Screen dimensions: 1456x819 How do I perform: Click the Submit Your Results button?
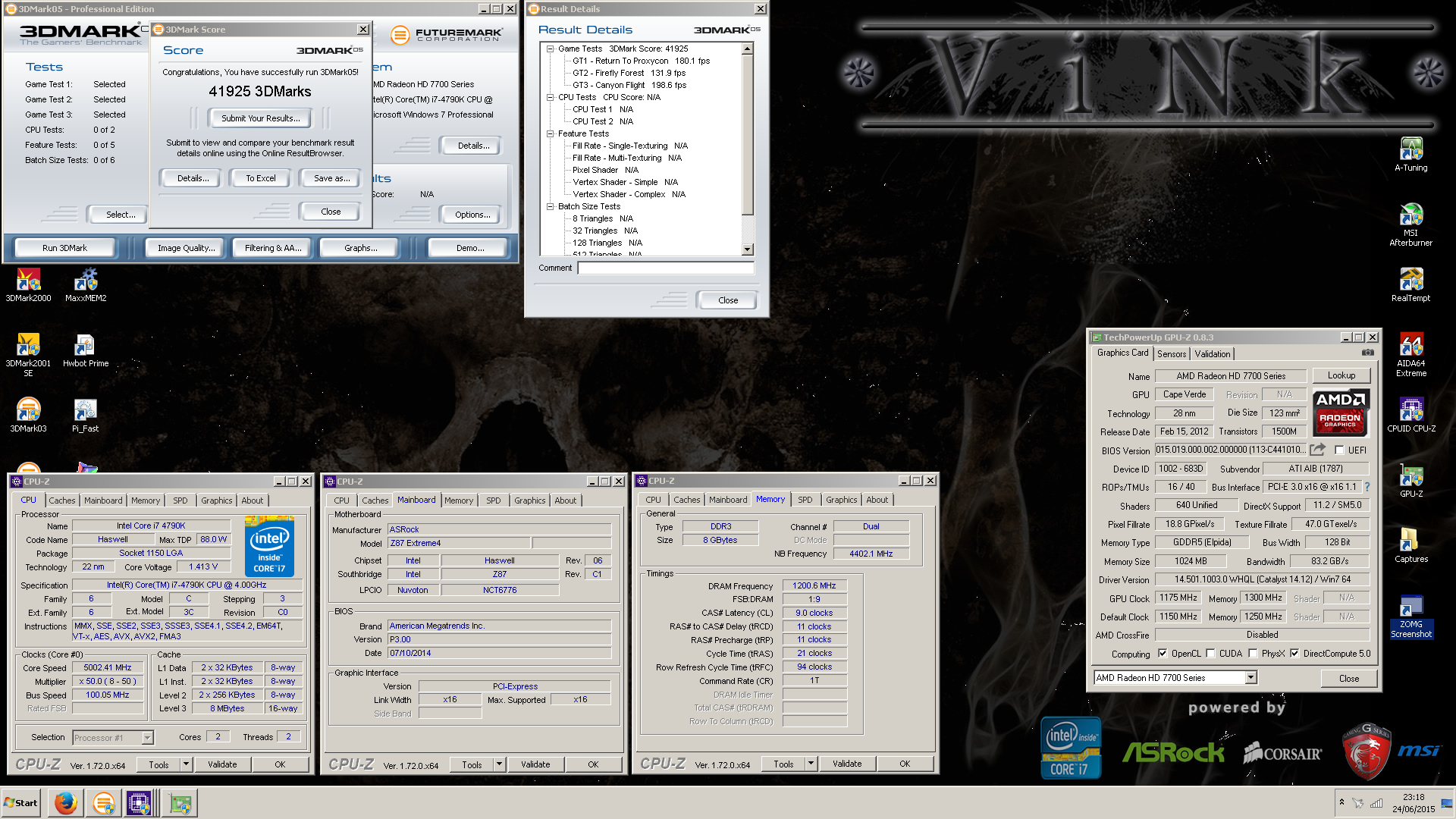tap(260, 118)
